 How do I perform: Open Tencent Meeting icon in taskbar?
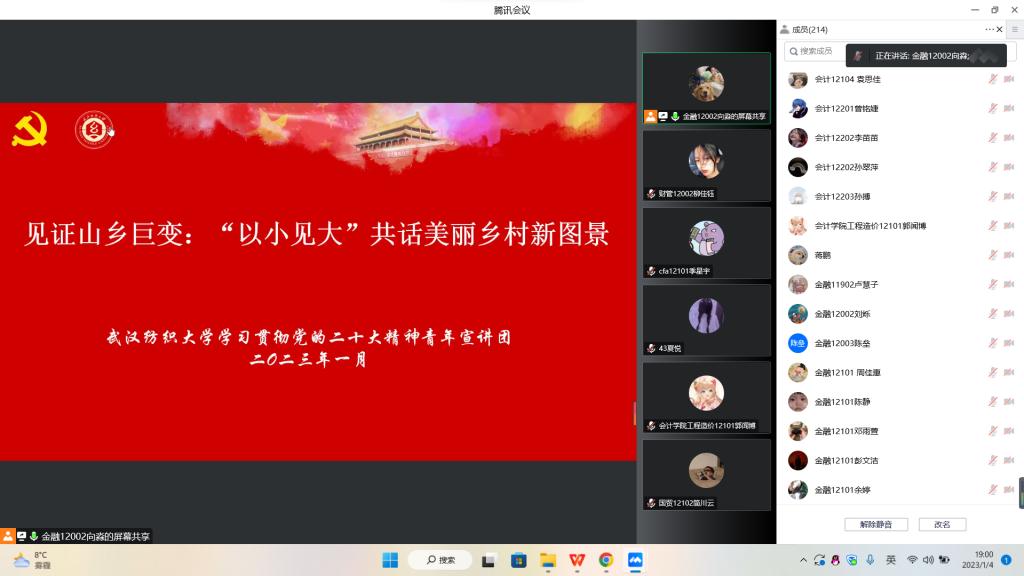635,560
